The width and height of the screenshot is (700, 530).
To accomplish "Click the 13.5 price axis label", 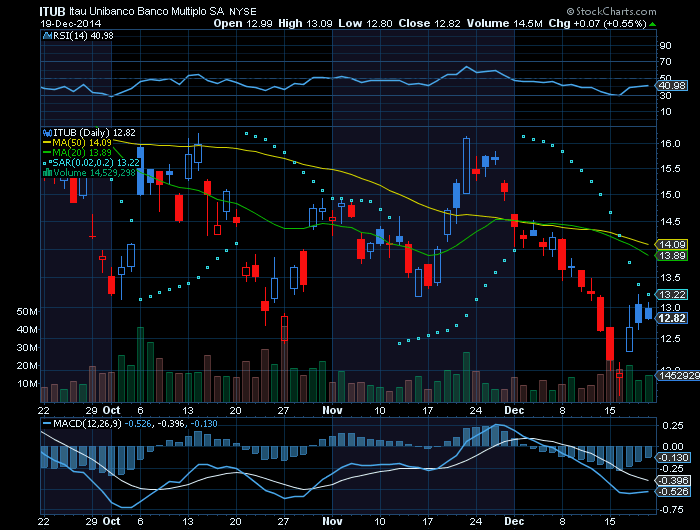I will pyautogui.click(x=670, y=278).
